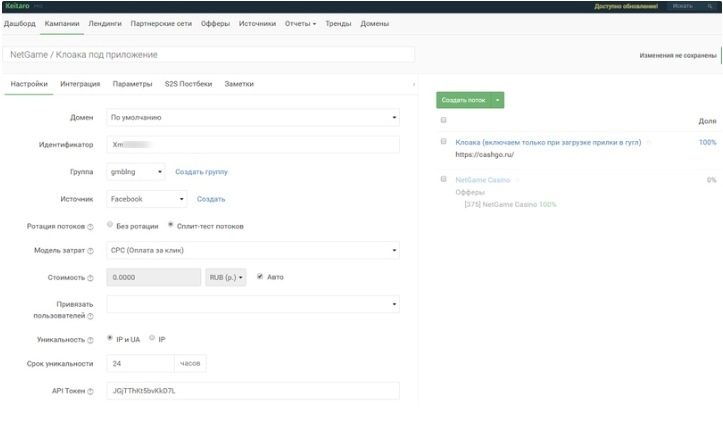The width and height of the screenshot is (723, 424).
Task: Collapse the settings panel with the small arrow
Action: click(414, 84)
